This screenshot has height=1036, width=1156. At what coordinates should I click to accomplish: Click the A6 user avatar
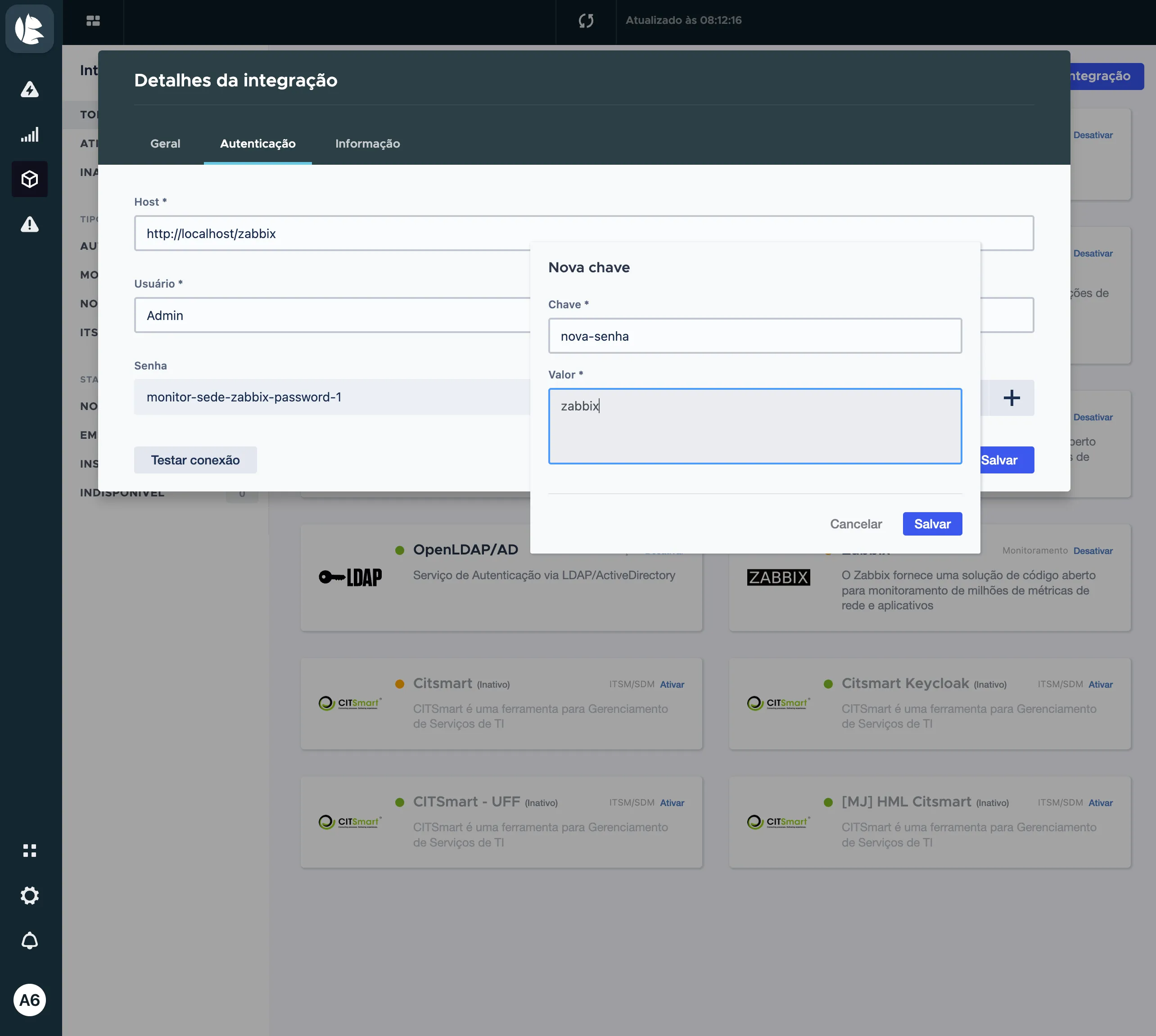point(30,1000)
